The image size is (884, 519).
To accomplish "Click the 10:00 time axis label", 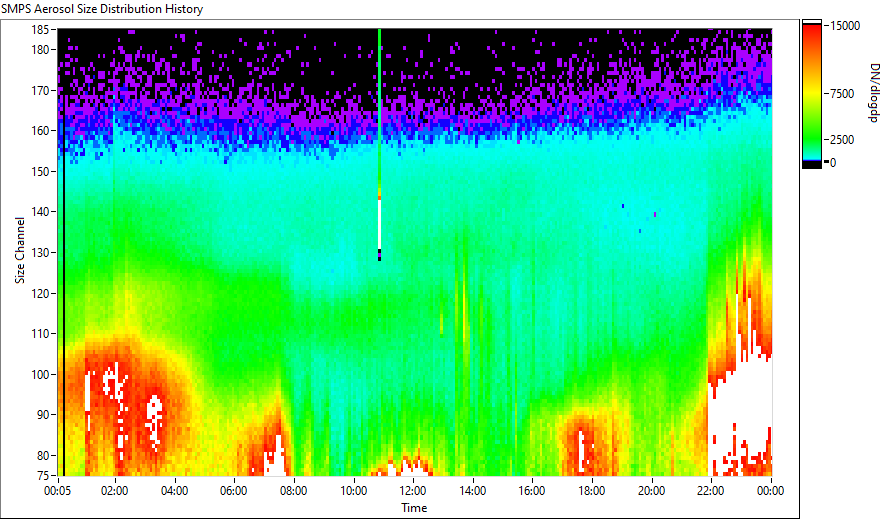I will [x=353, y=491].
